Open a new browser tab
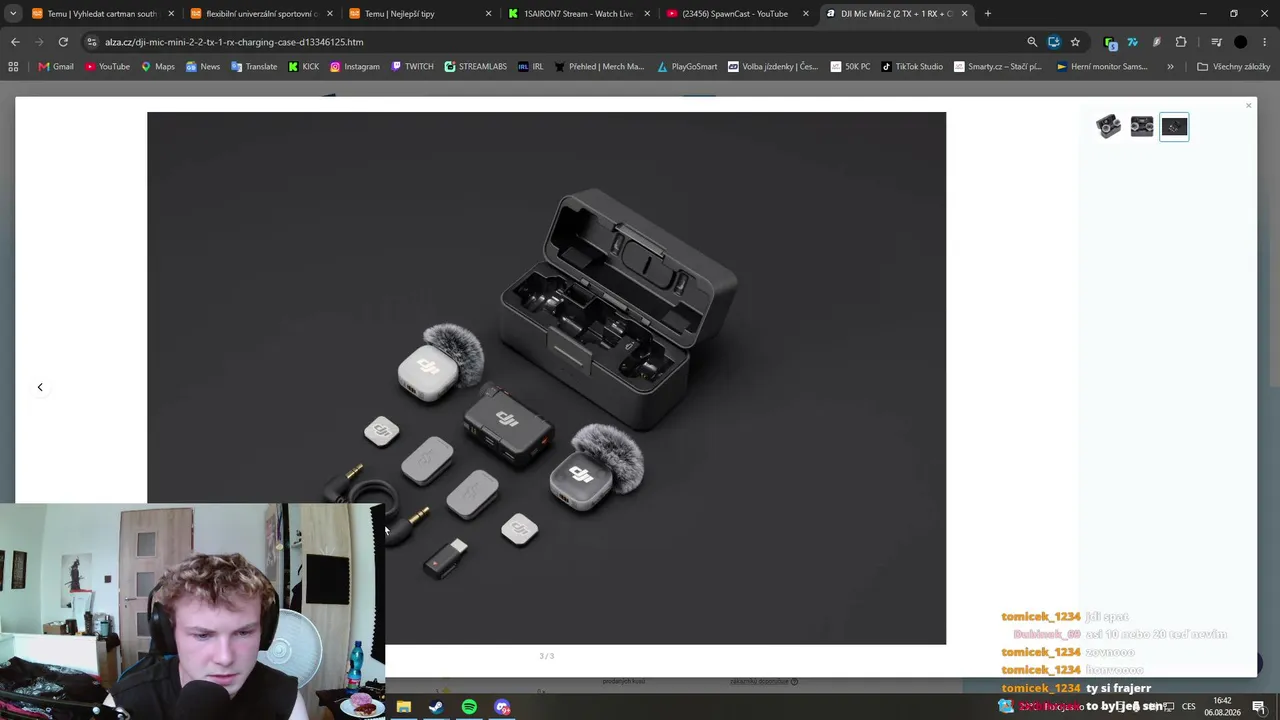 click(x=988, y=14)
